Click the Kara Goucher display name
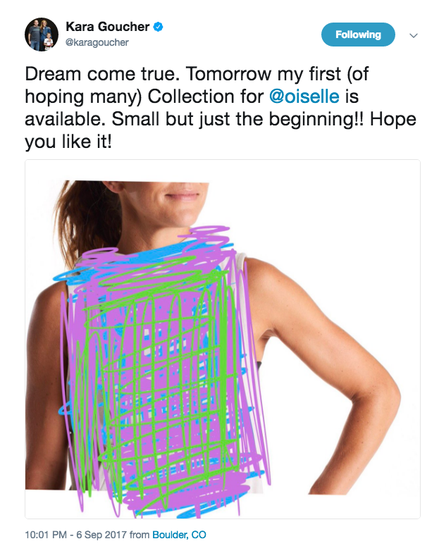Viewport: 439px width, 546px height. (x=108, y=26)
